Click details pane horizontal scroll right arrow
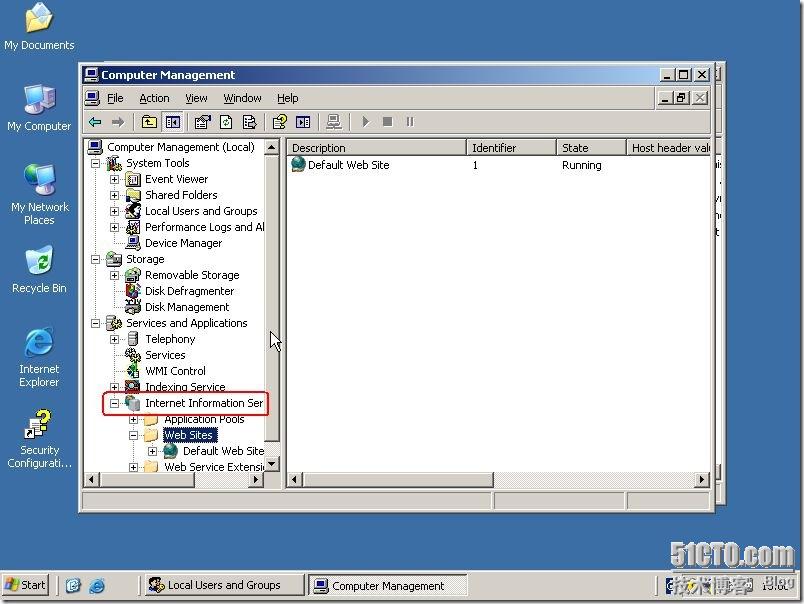This screenshot has height=604, width=804. [702, 480]
